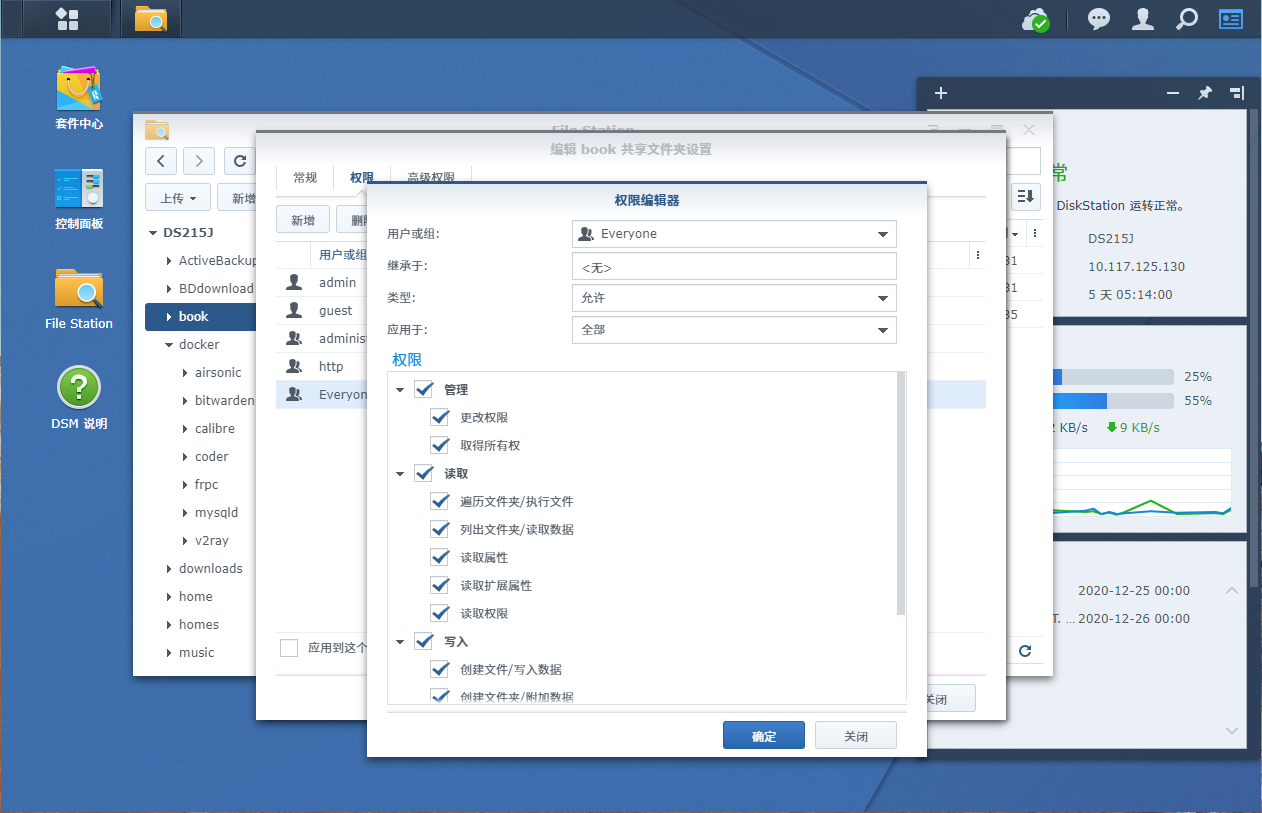This screenshot has height=813, width=1262.
Task: Uncheck the 取得所有权 checkbox
Action: point(439,445)
